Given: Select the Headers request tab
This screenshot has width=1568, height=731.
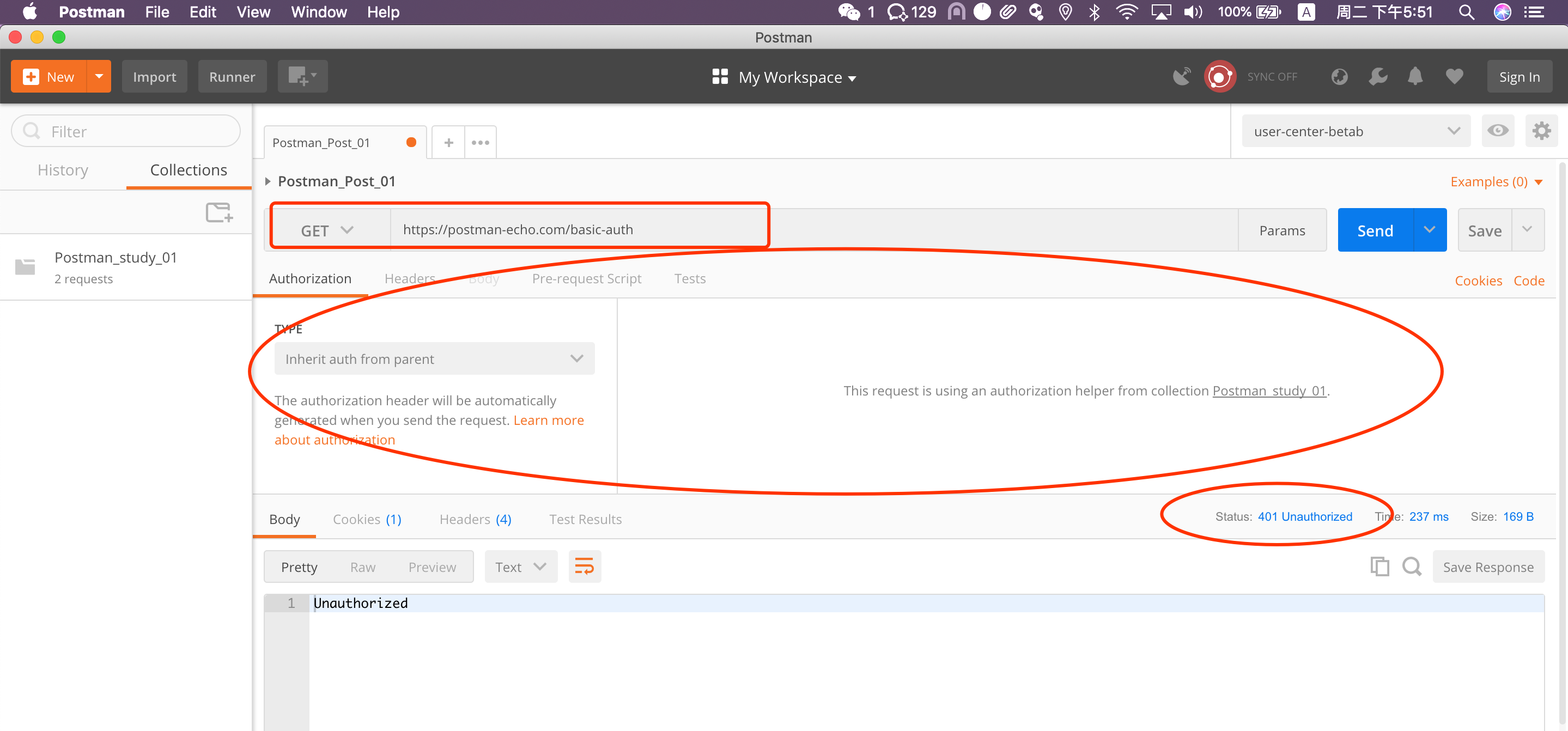Looking at the screenshot, I should pos(410,278).
